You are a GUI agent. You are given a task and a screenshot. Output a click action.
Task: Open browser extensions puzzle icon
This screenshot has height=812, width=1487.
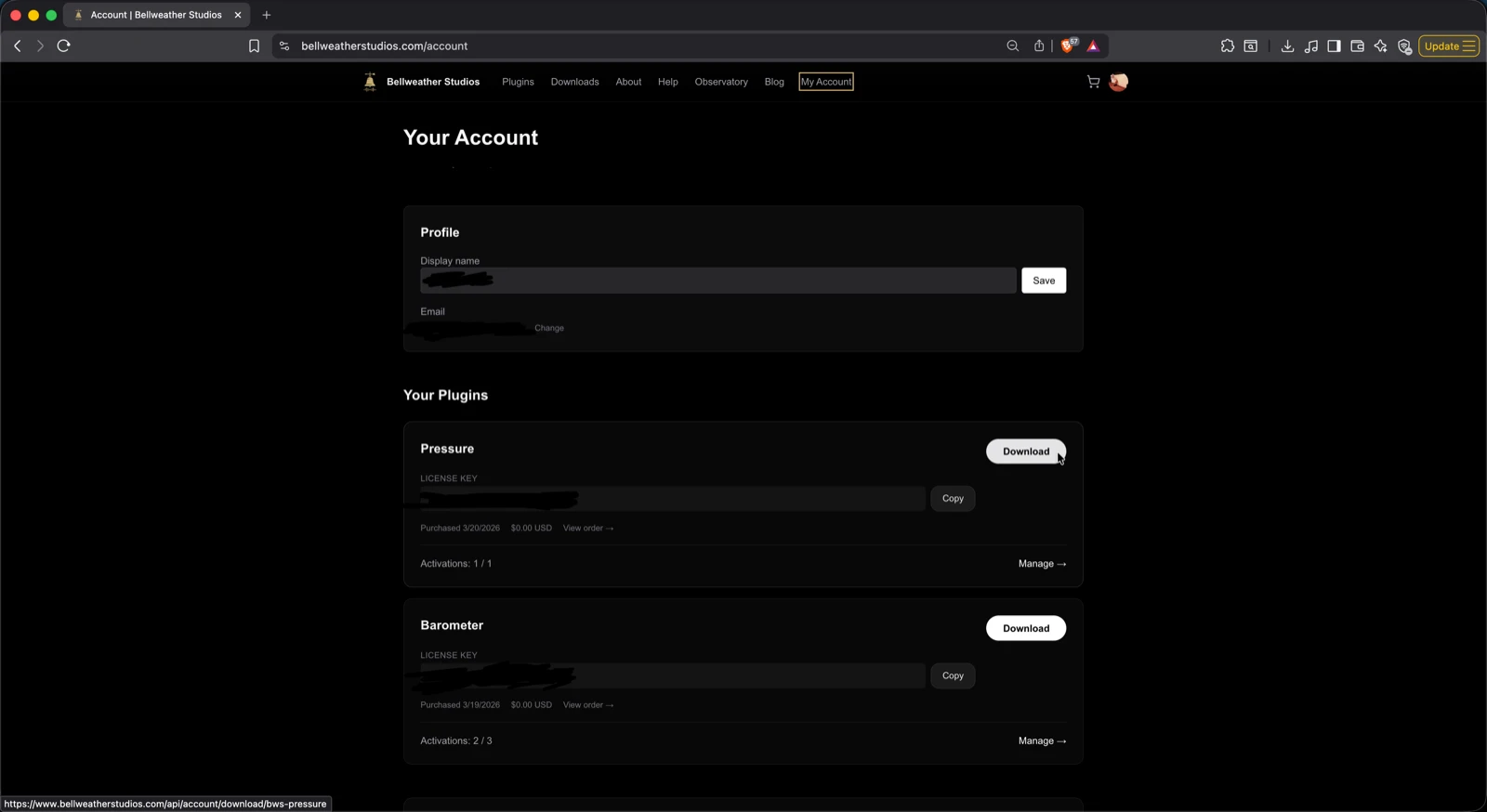pos(1228,46)
